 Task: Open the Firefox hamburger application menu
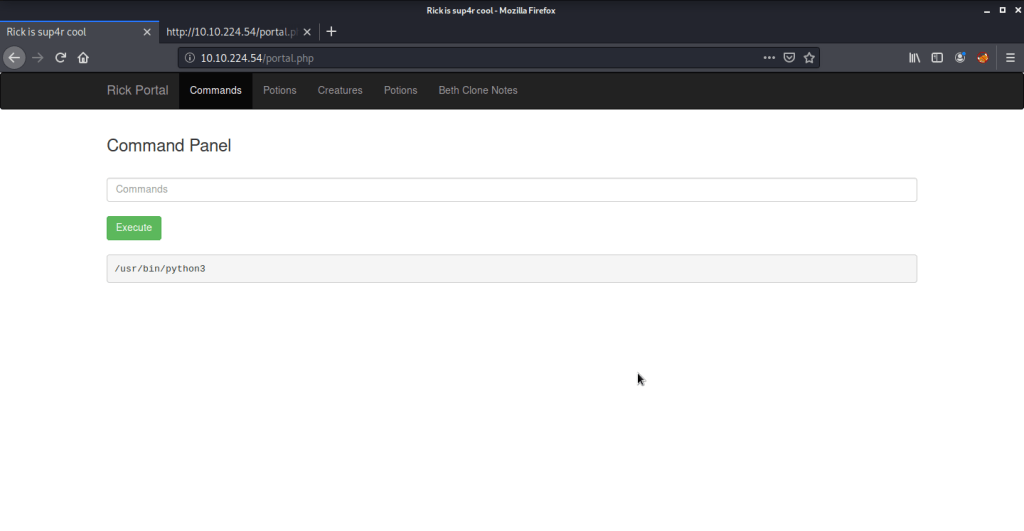point(1010,58)
